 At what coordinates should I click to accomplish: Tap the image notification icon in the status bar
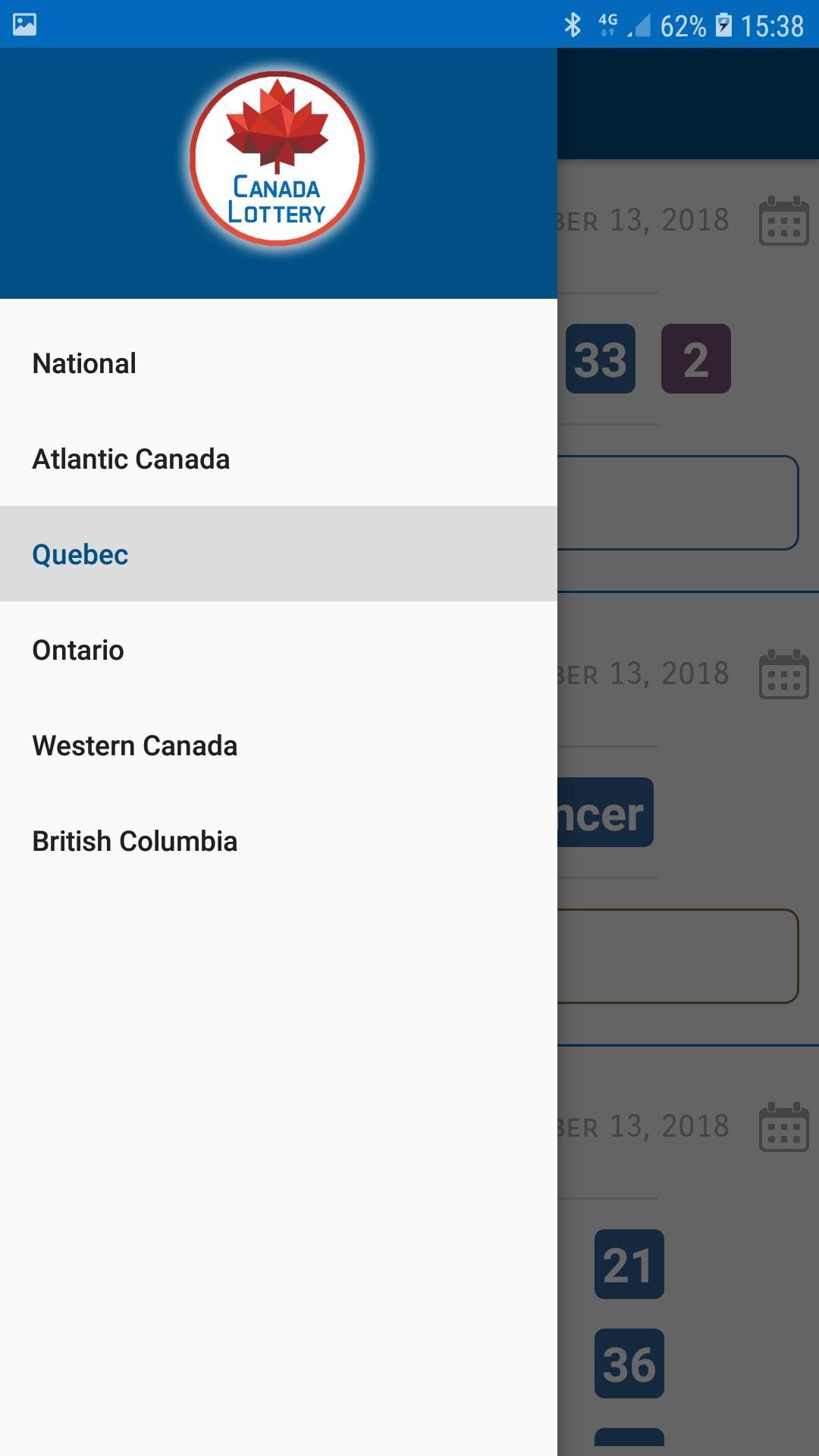(24, 24)
